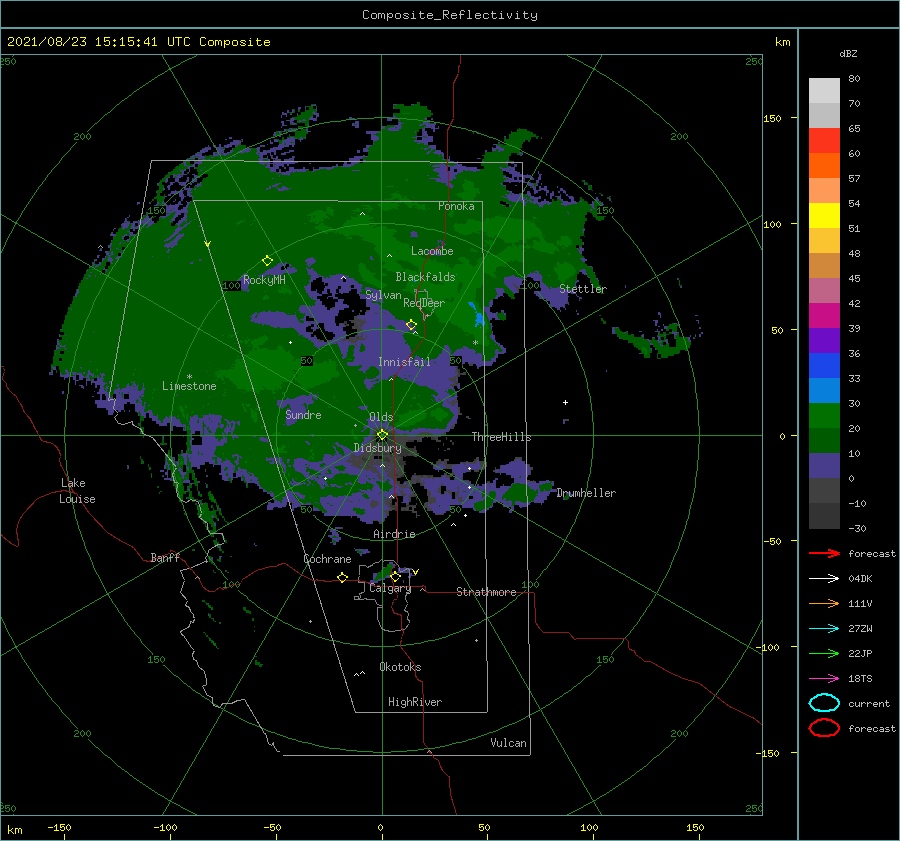Select the white 04DK arrow symbol
Image resolution: width=900 pixels, height=841 pixels.
click(x=824, y=579)
